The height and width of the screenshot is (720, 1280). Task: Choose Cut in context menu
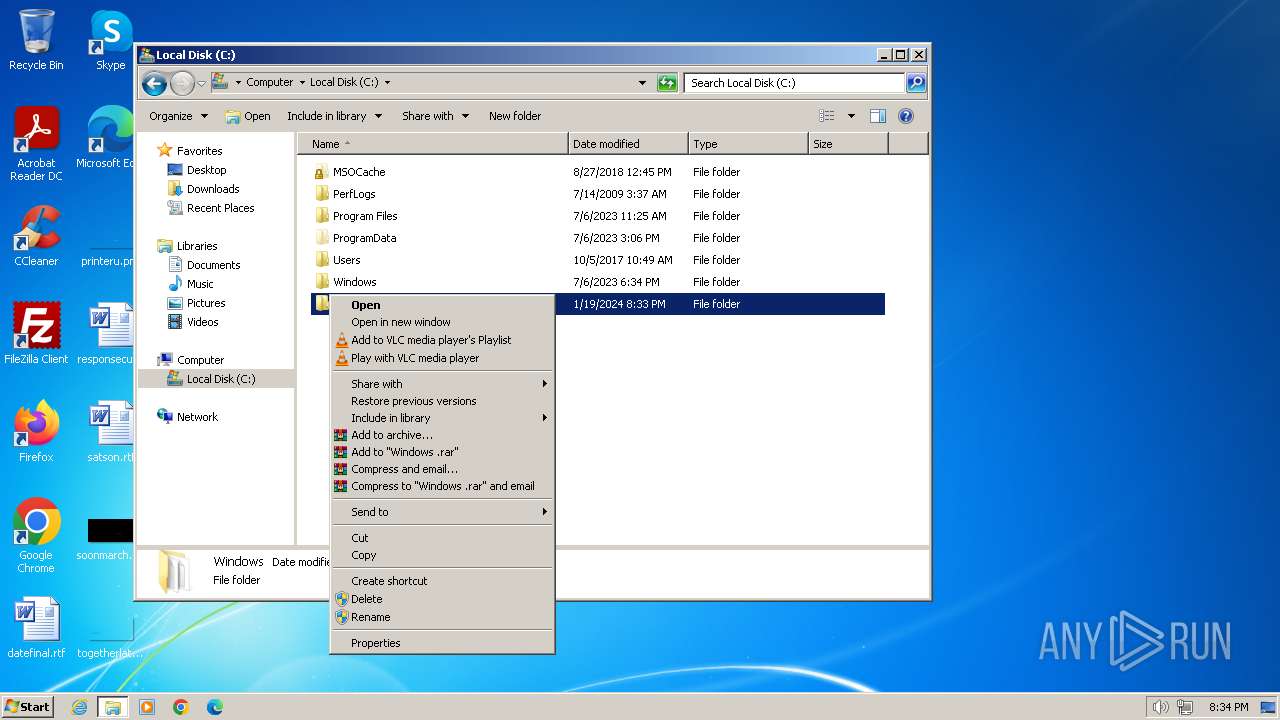tap(442, 538)
